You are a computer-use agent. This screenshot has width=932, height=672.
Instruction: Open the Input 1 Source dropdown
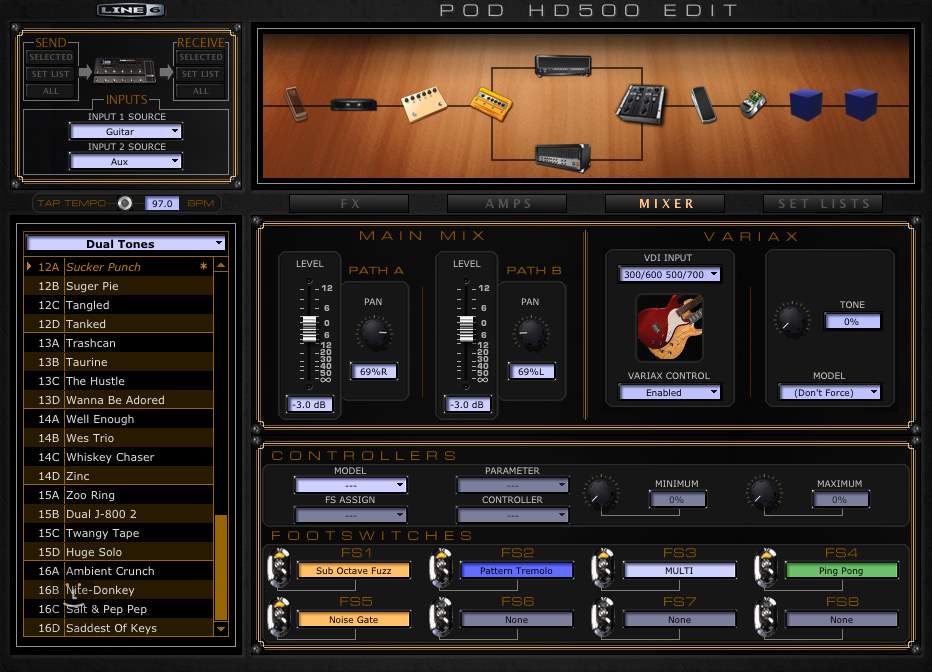[125, 131]
